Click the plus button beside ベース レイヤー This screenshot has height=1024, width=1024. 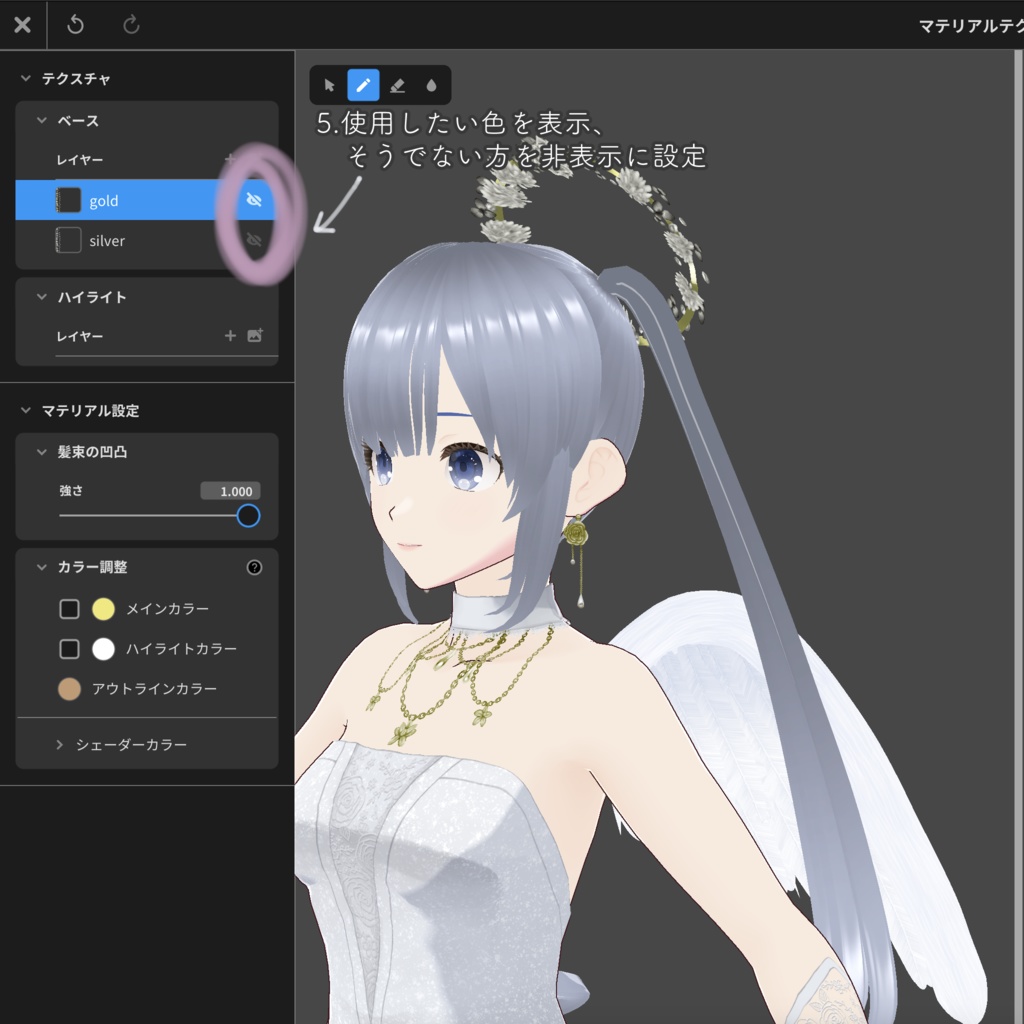[x=230, y=158]
